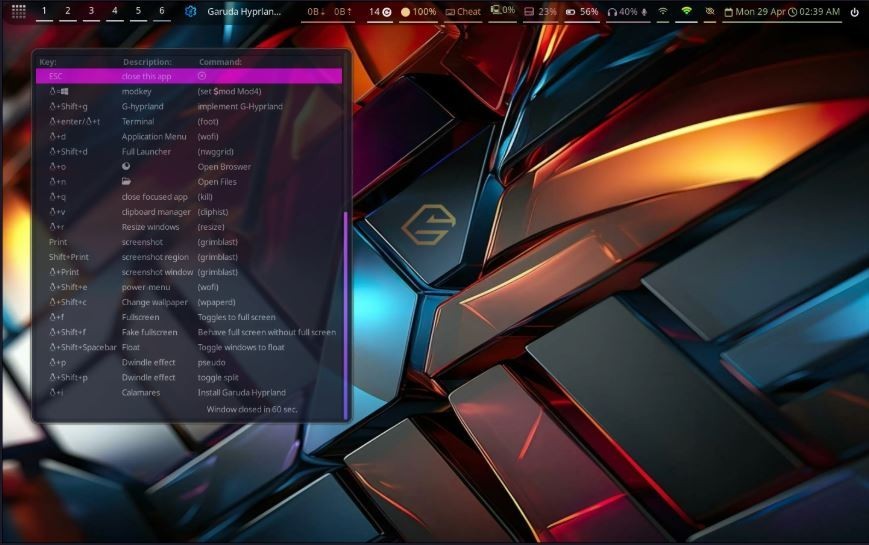This screenshot has height=545, width=869.
Task: Switch to workspace 6
Action: click(x=162, y=11)
